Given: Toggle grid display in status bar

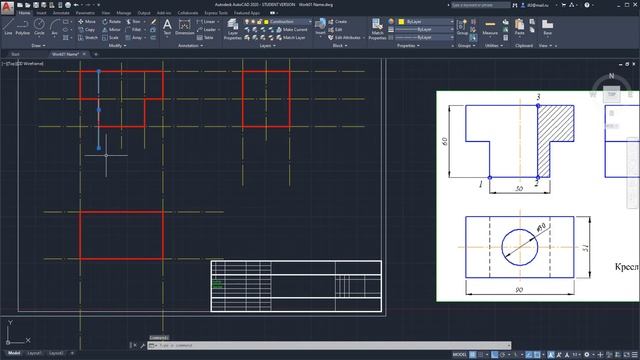Looking at the screenshot, I should click(472, 355).
